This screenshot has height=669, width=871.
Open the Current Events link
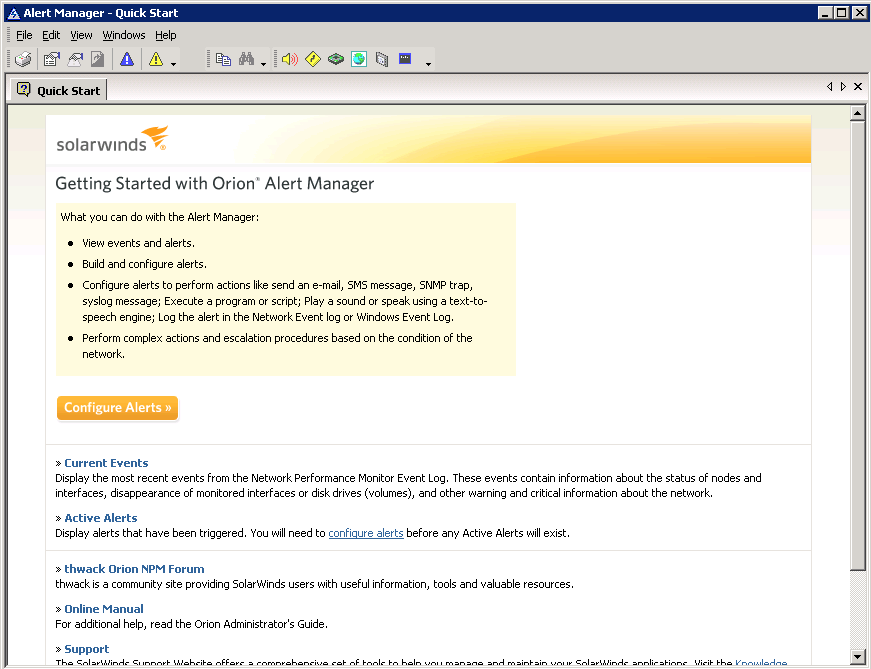coord(106,463)
